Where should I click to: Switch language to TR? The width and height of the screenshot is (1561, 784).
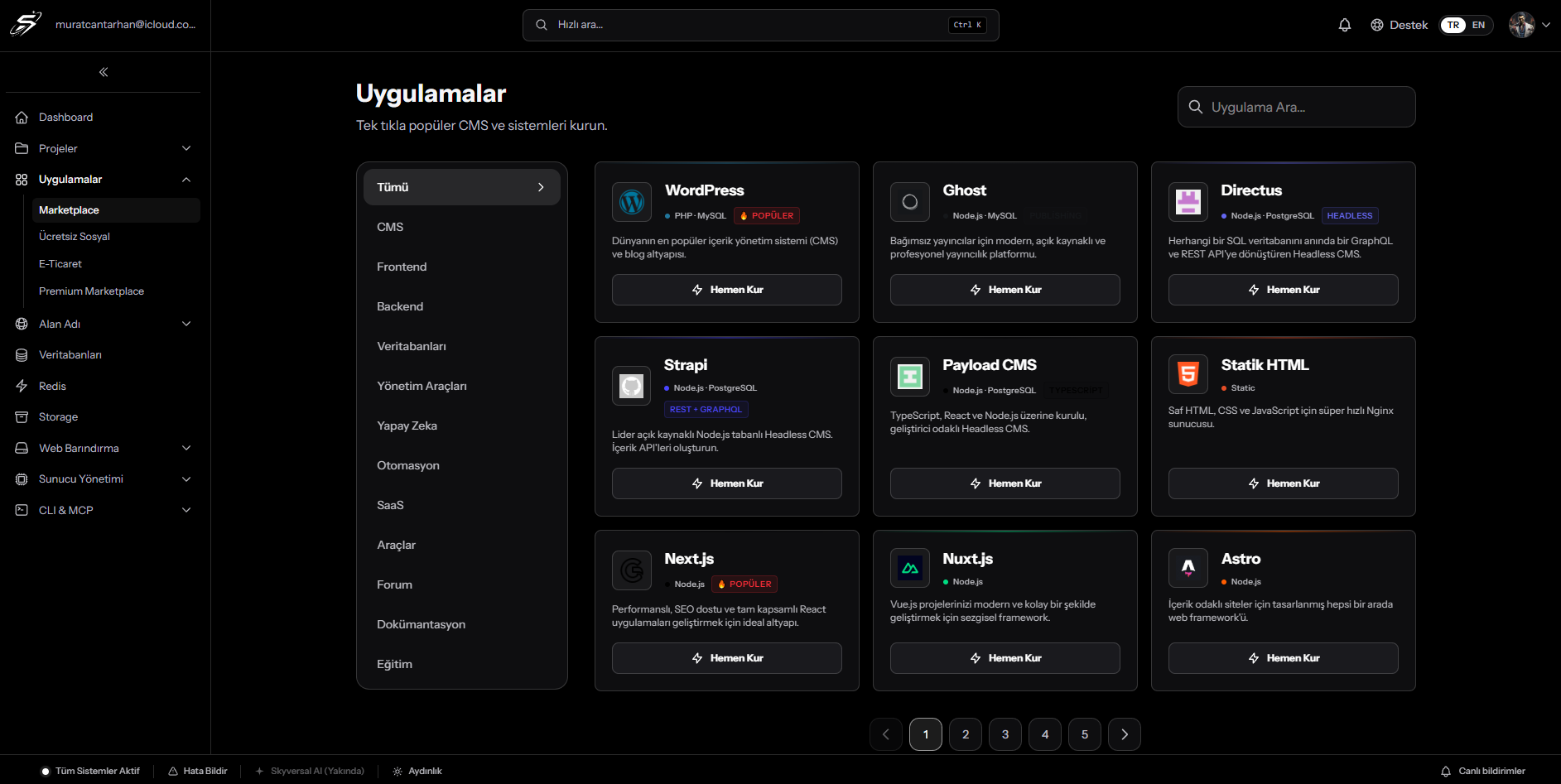(x=1453, y=25)
